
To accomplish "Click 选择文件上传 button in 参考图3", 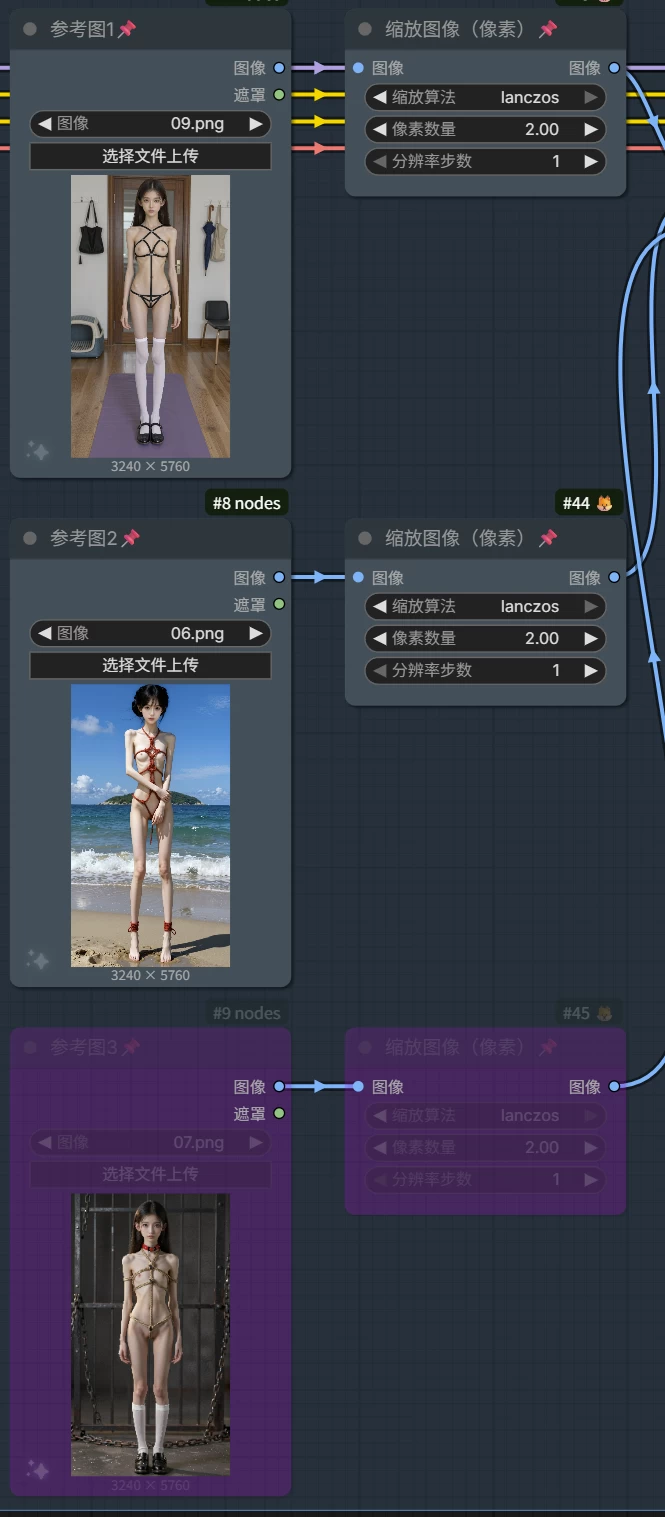I will click(150, 1174).
